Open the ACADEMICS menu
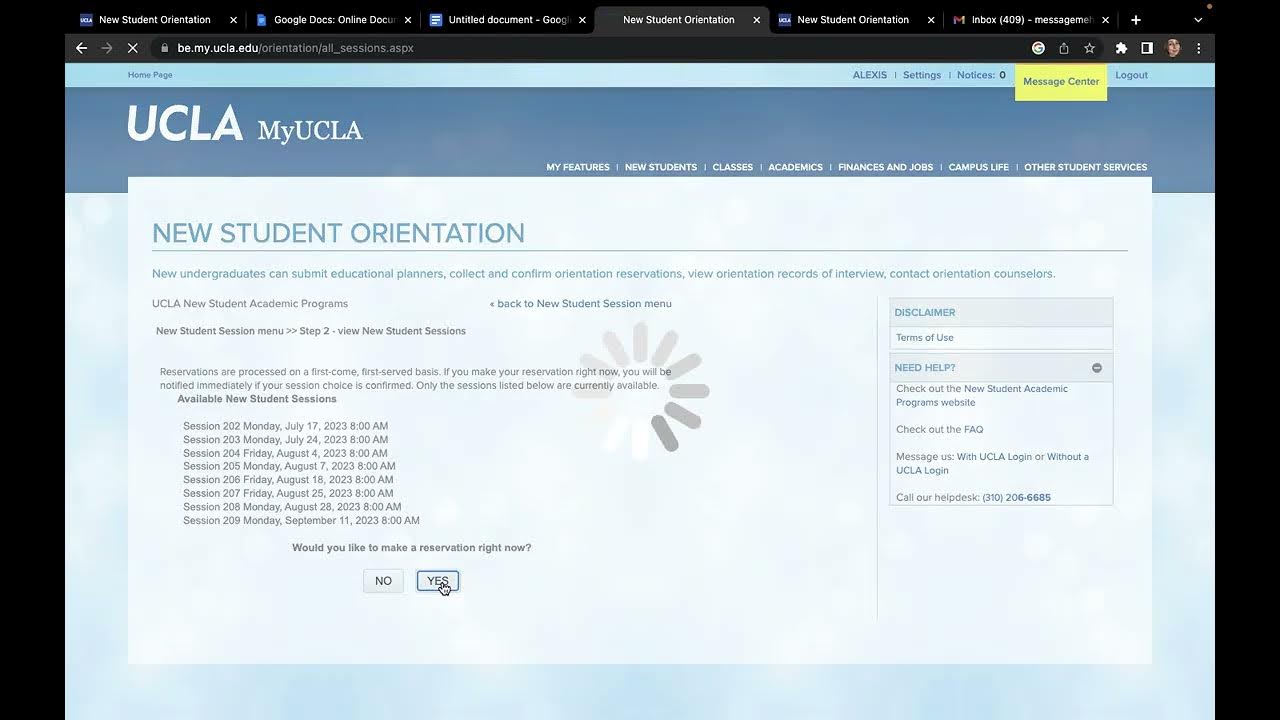This screenshot has height=720, width=1280. click(796, 167)
